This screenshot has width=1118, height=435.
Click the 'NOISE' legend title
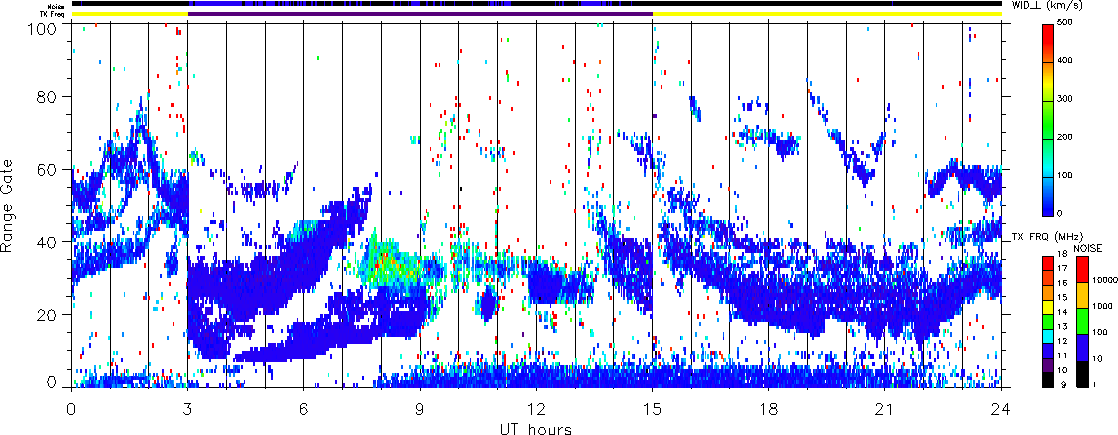[1088, 247]
